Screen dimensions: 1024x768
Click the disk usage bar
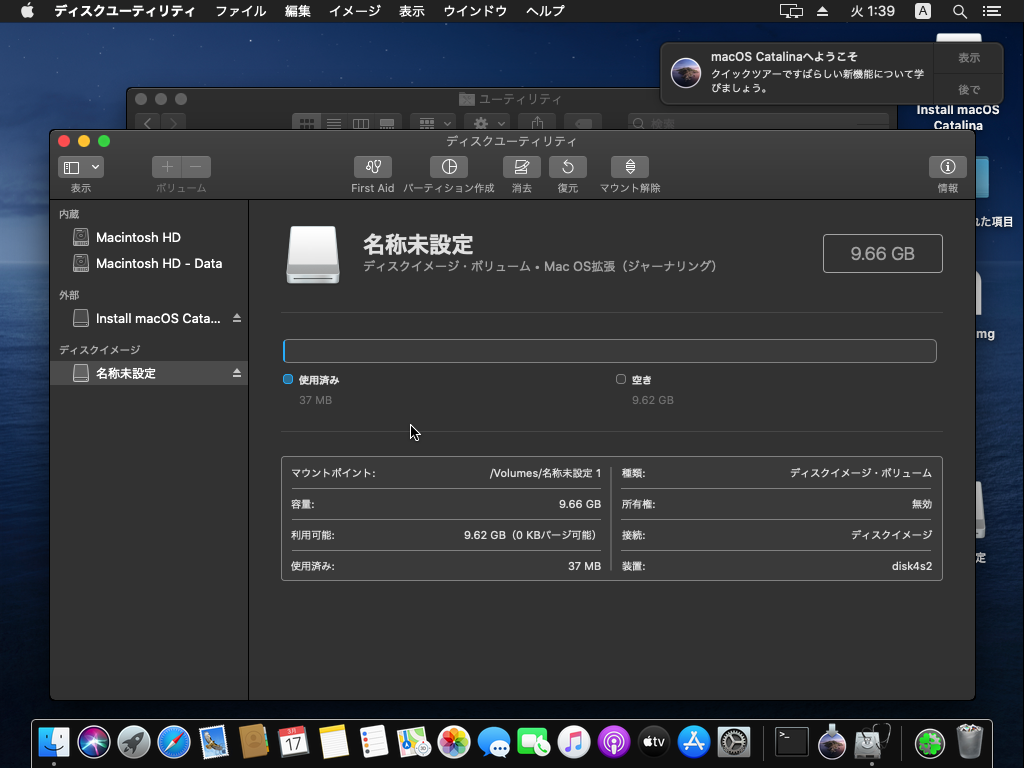pos(609,351)
